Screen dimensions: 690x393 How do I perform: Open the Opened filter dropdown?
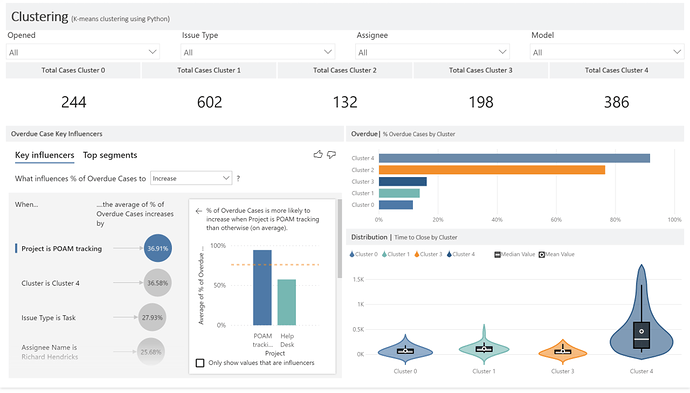point(83,52)
